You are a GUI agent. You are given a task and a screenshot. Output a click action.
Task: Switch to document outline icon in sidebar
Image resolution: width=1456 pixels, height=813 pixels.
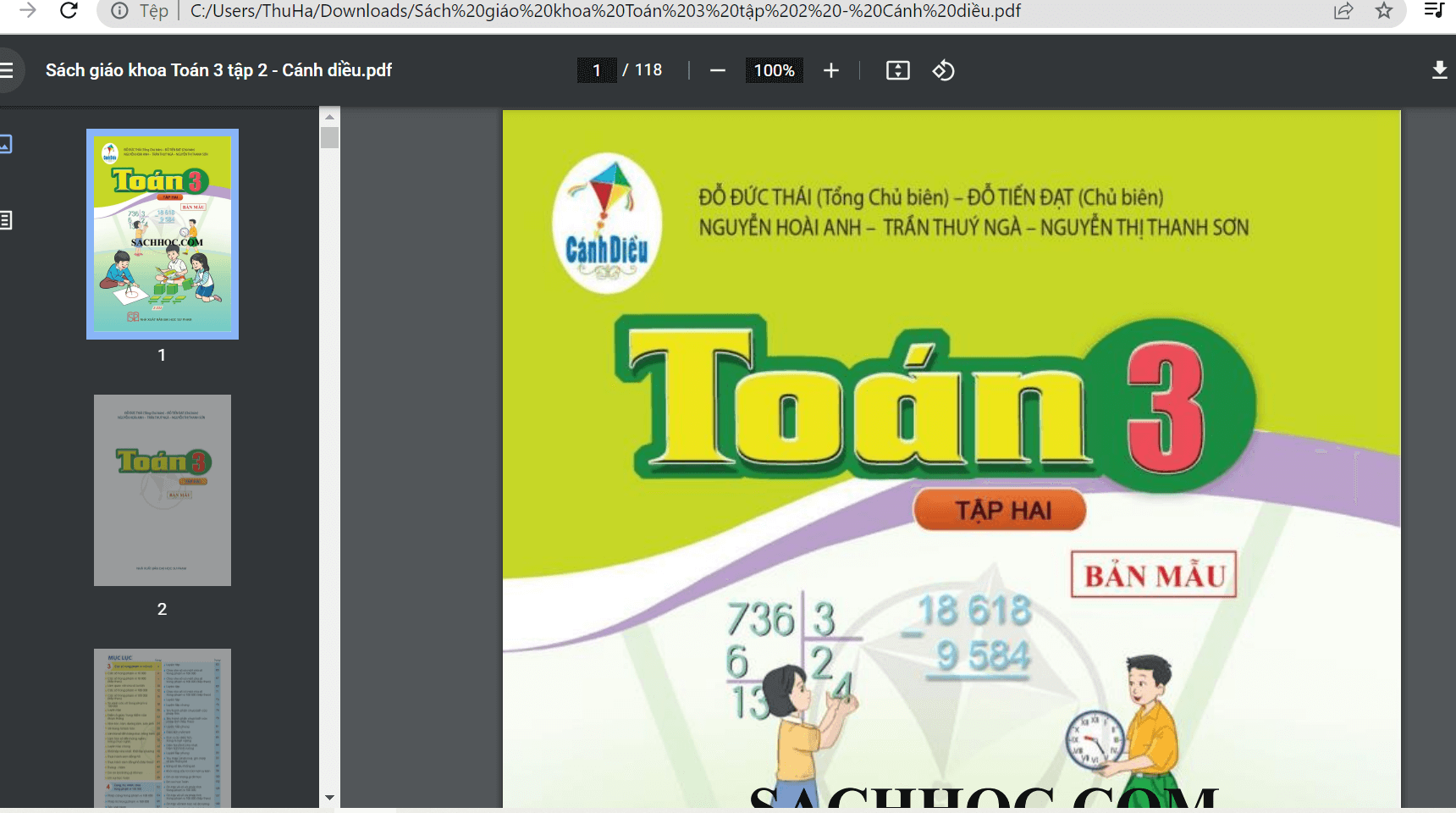6,220
